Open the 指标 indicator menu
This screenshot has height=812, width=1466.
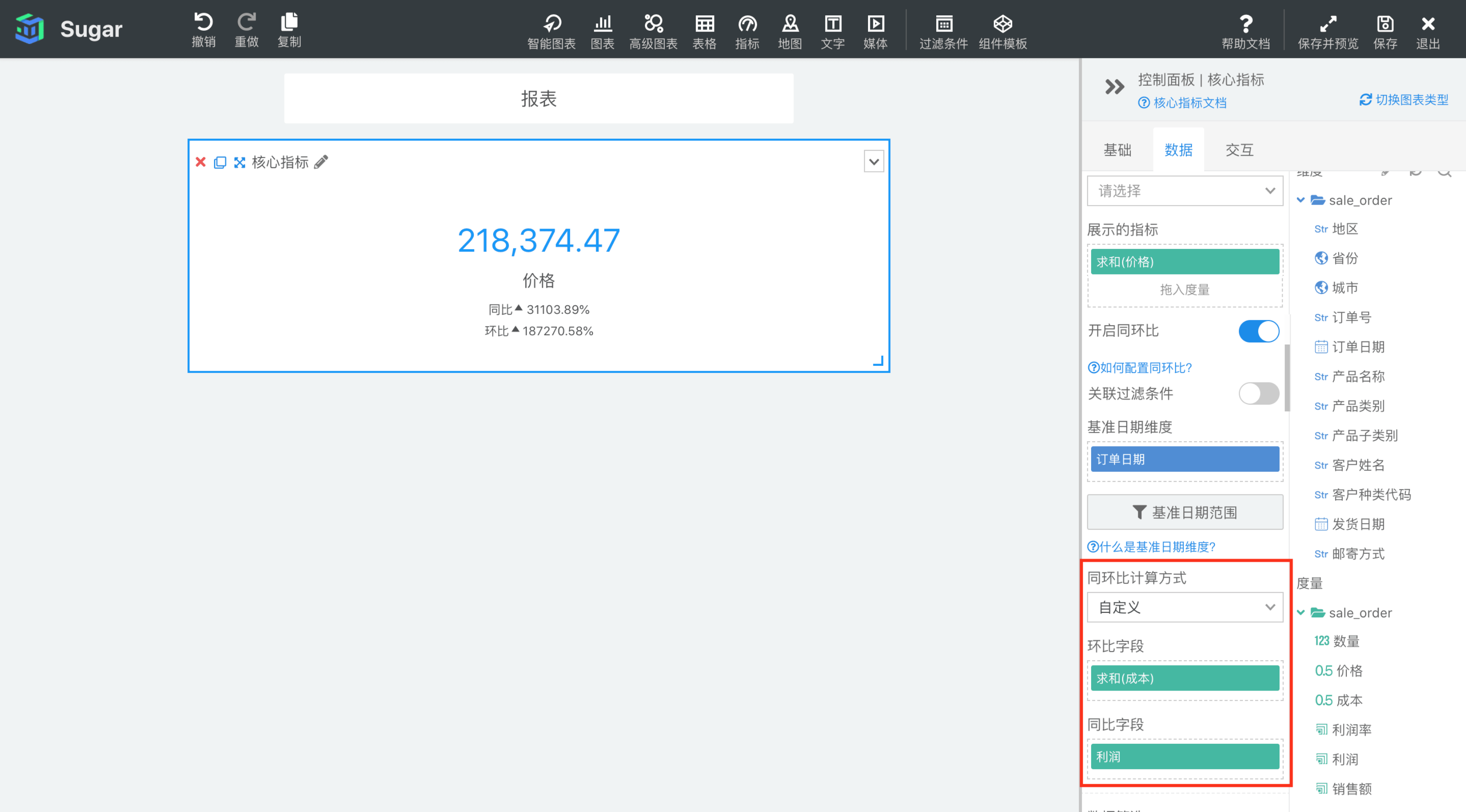(x=747, y=31)
